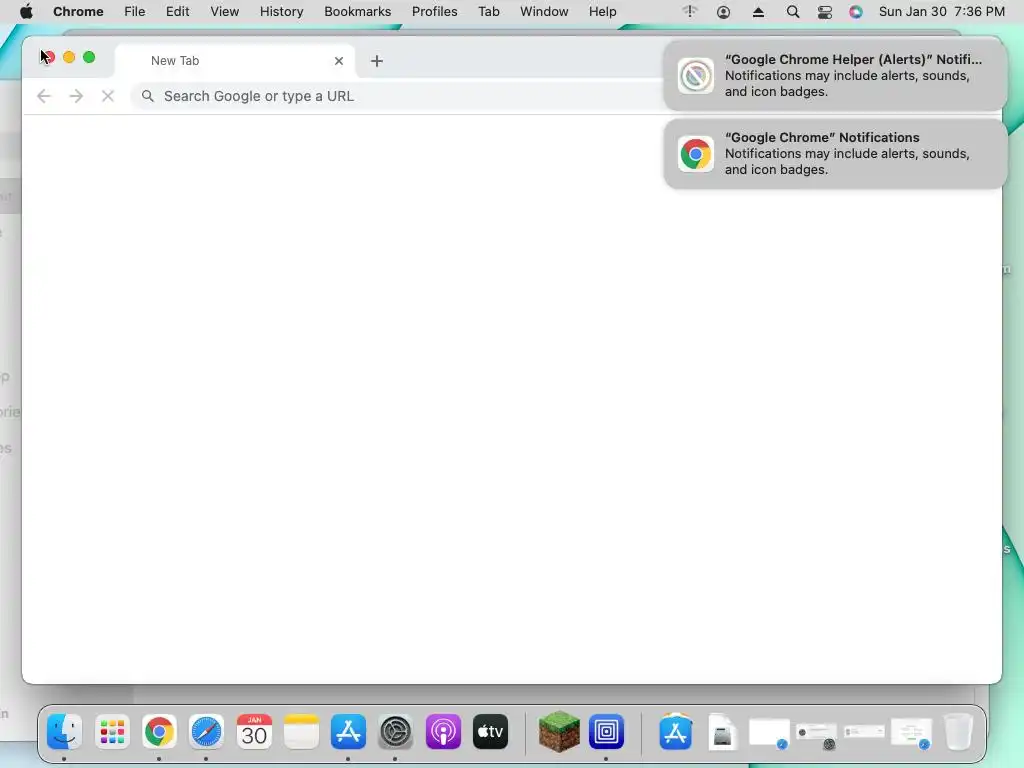
Task: Open the Tab menu
Action: 488,12
